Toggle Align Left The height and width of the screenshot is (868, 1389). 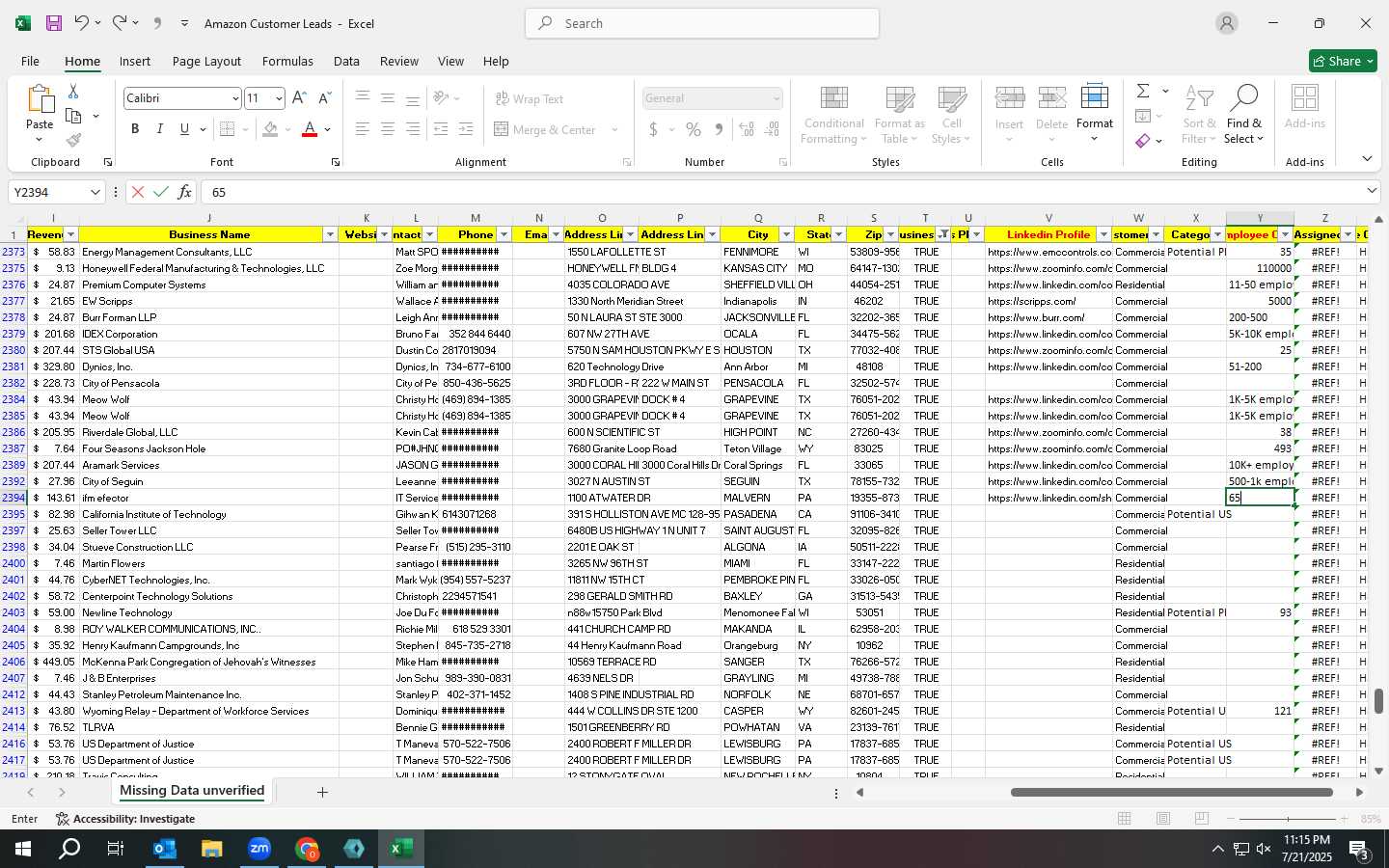pyautogui.click(x=362, y=129)
